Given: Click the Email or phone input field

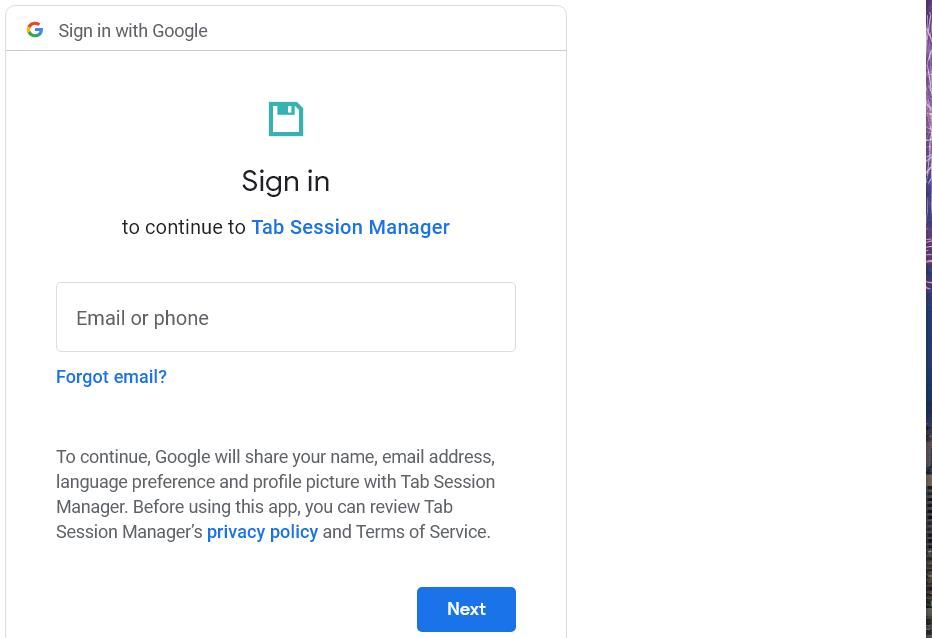Looking at the screenshot, I should pyautogui.click(x=286, y=317).
